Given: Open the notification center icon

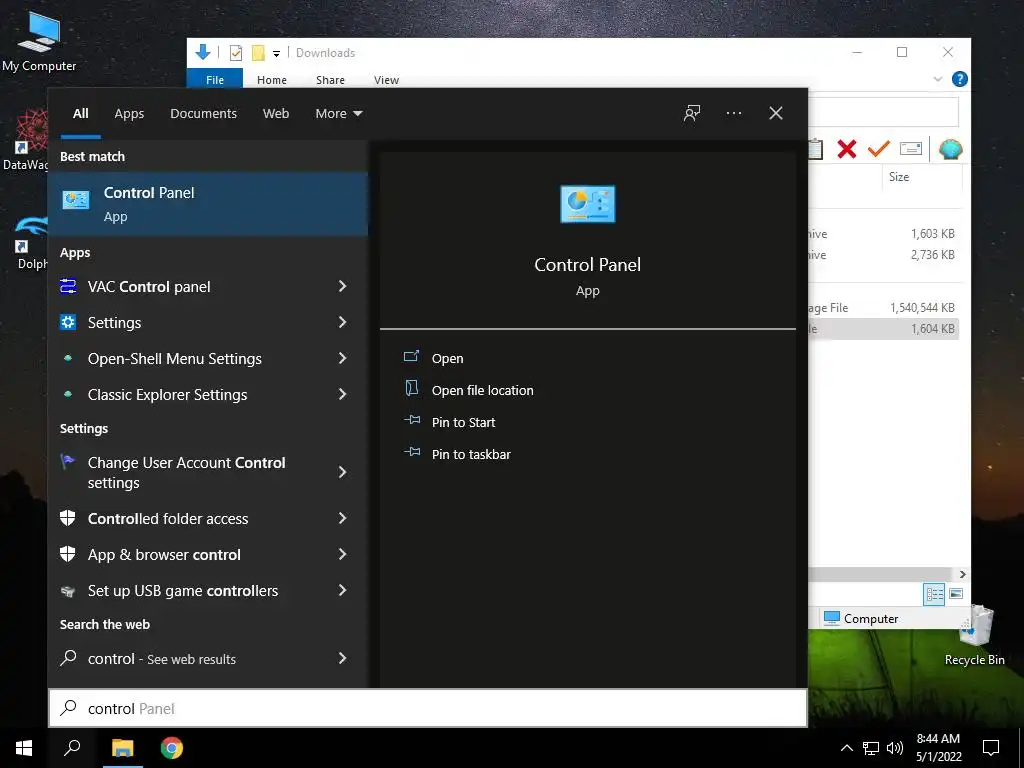Looking at the screenshot, I should (x=991, y=748).
